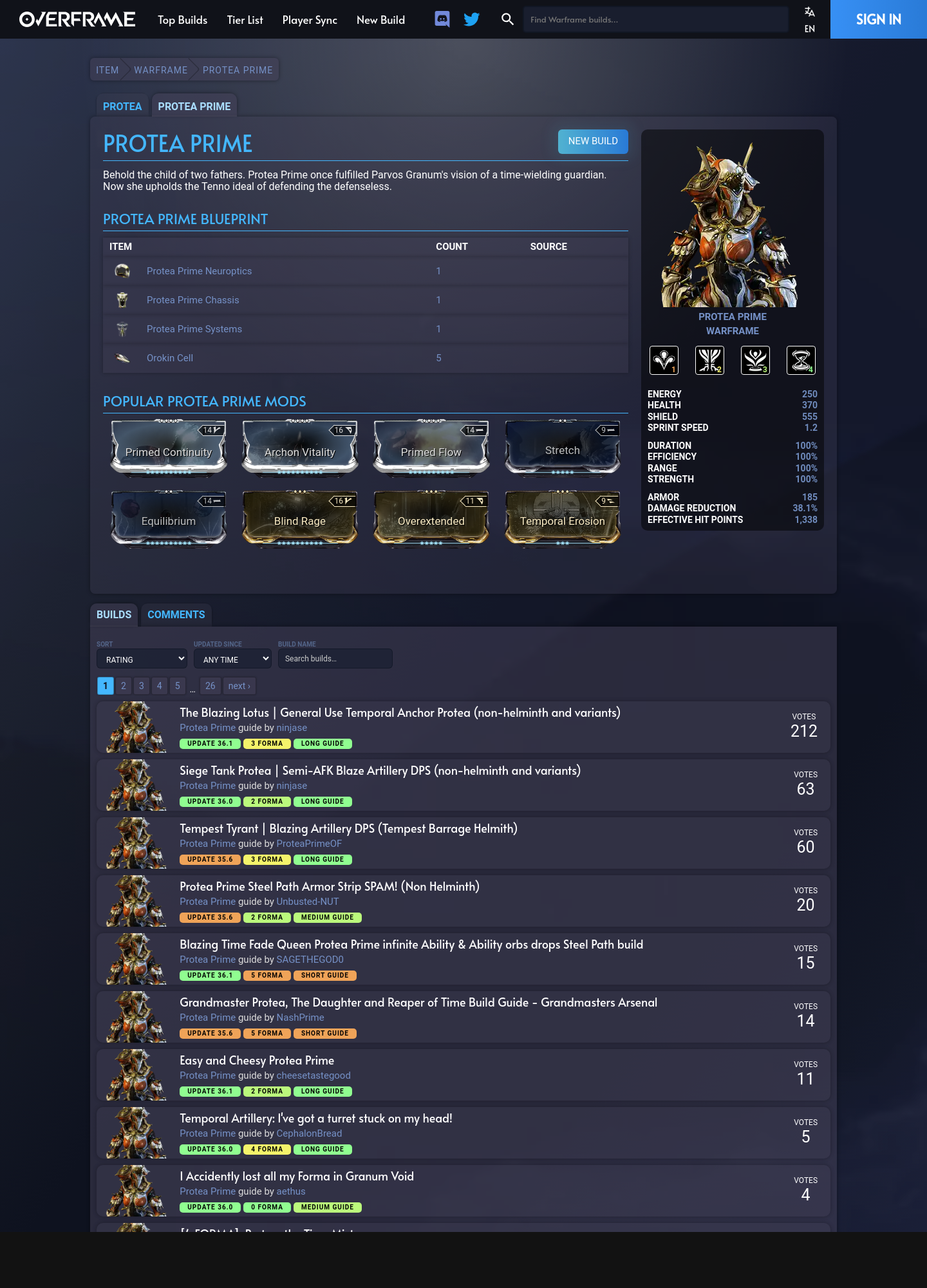Open the Twitter bird icon link
The height and width of the screenshot is (1288, 927).
click(472, 19)
